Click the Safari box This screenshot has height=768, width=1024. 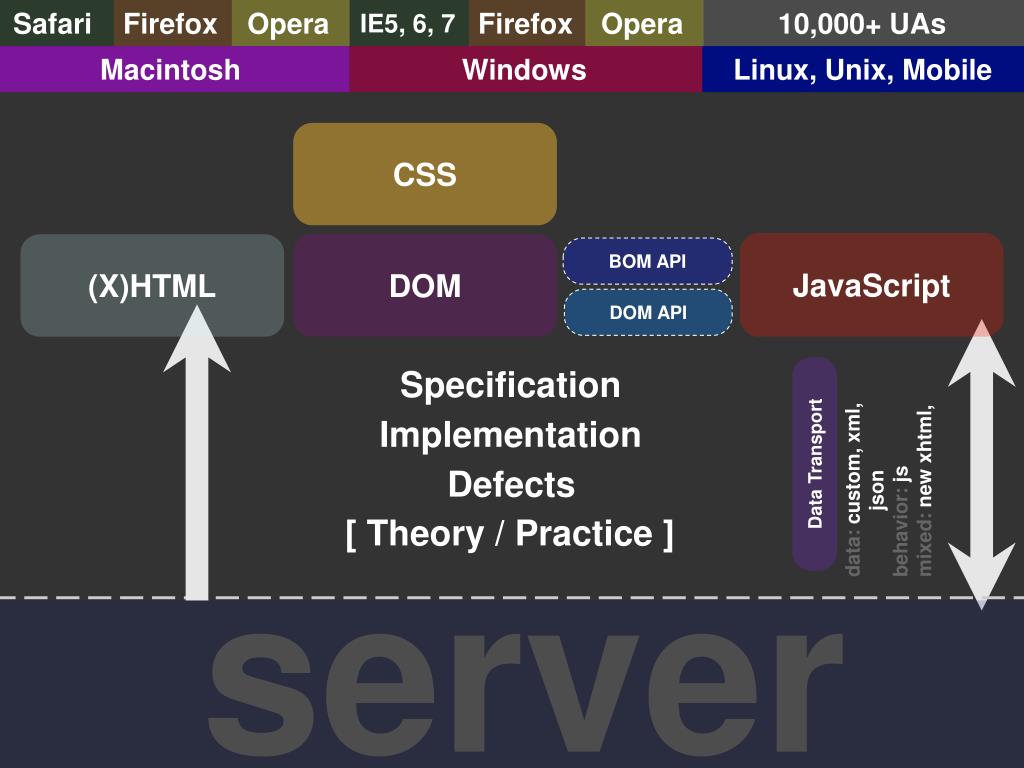[57, 23]
